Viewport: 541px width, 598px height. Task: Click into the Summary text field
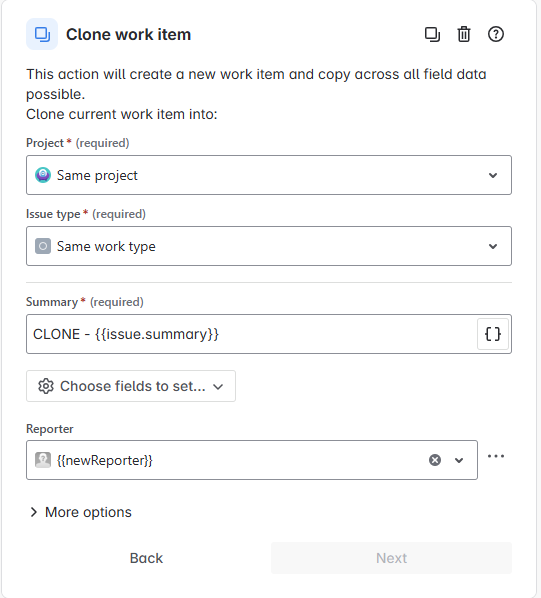(x=252, y=334)
